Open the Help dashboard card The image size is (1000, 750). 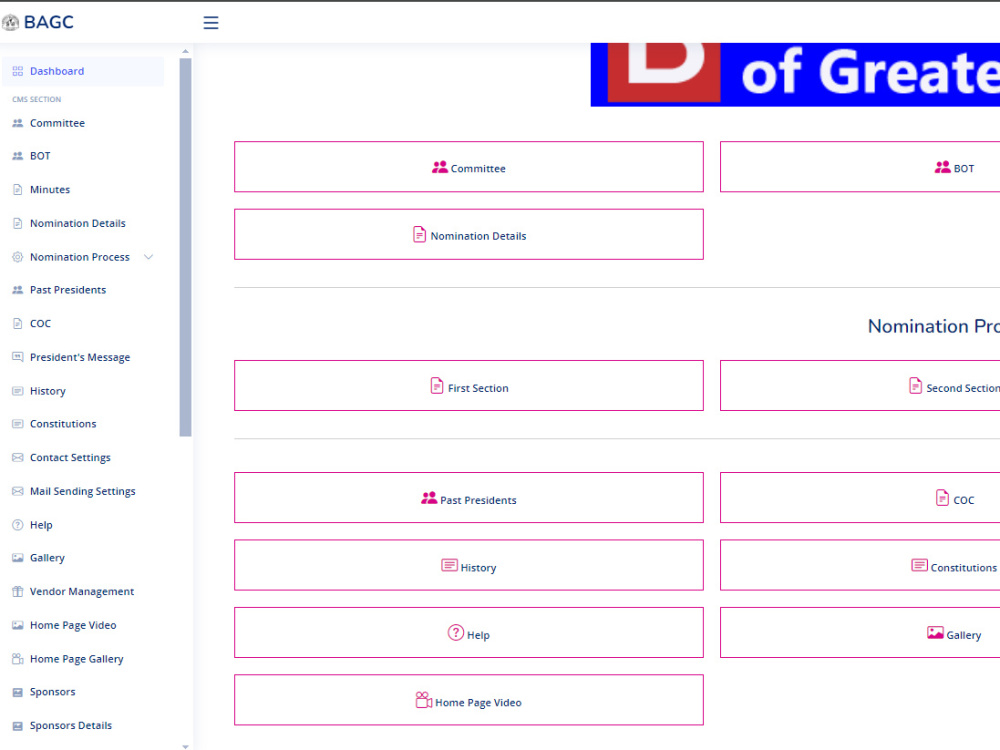(469, 632)
